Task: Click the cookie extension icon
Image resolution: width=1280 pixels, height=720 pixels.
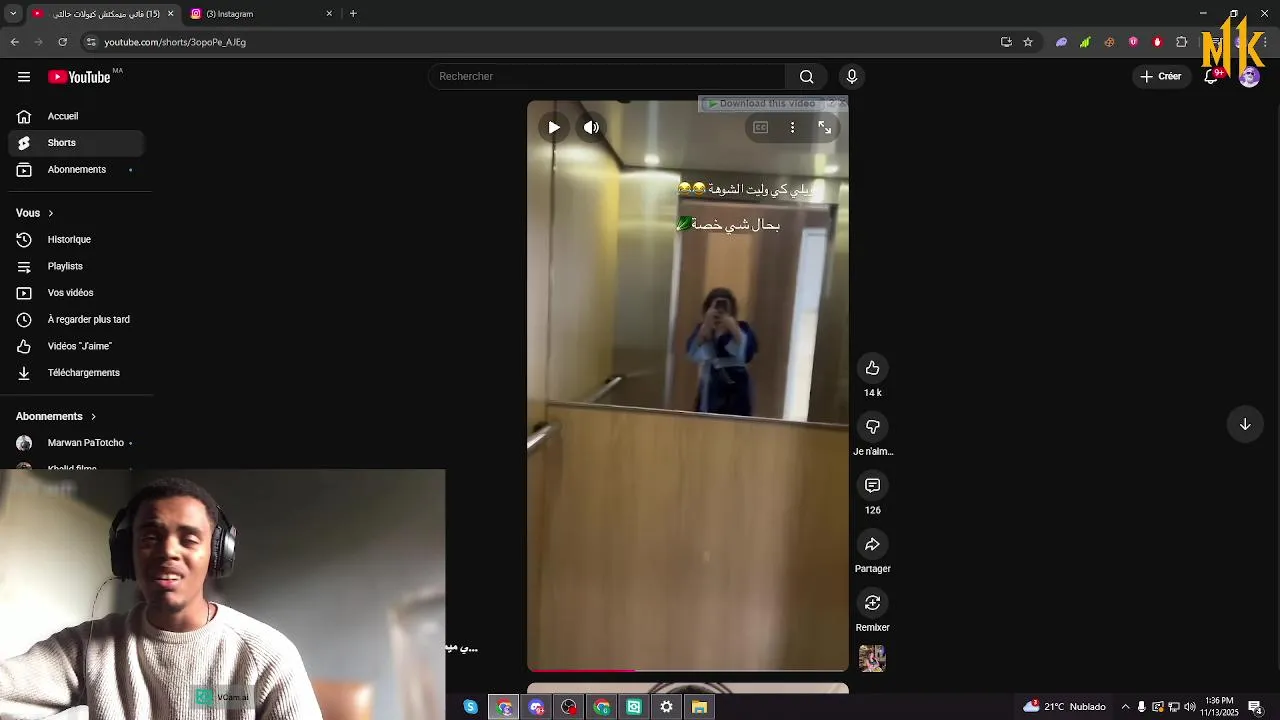Action: click(x=1109, y=42)
